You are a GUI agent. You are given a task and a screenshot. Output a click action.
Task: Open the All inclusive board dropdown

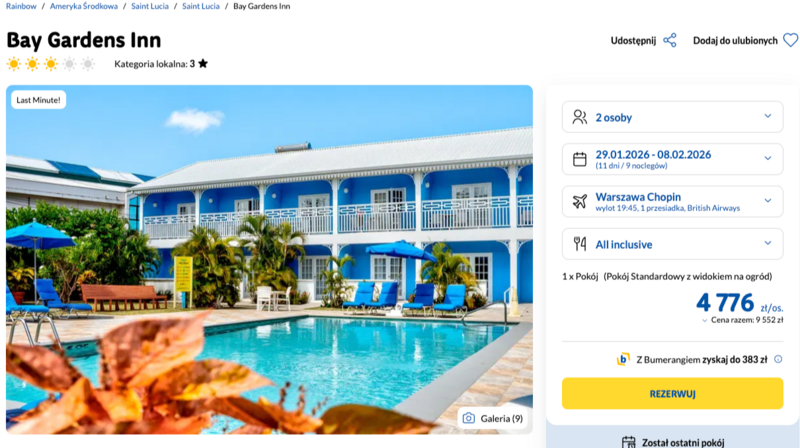pyautogui.click(x=768, y=243)
